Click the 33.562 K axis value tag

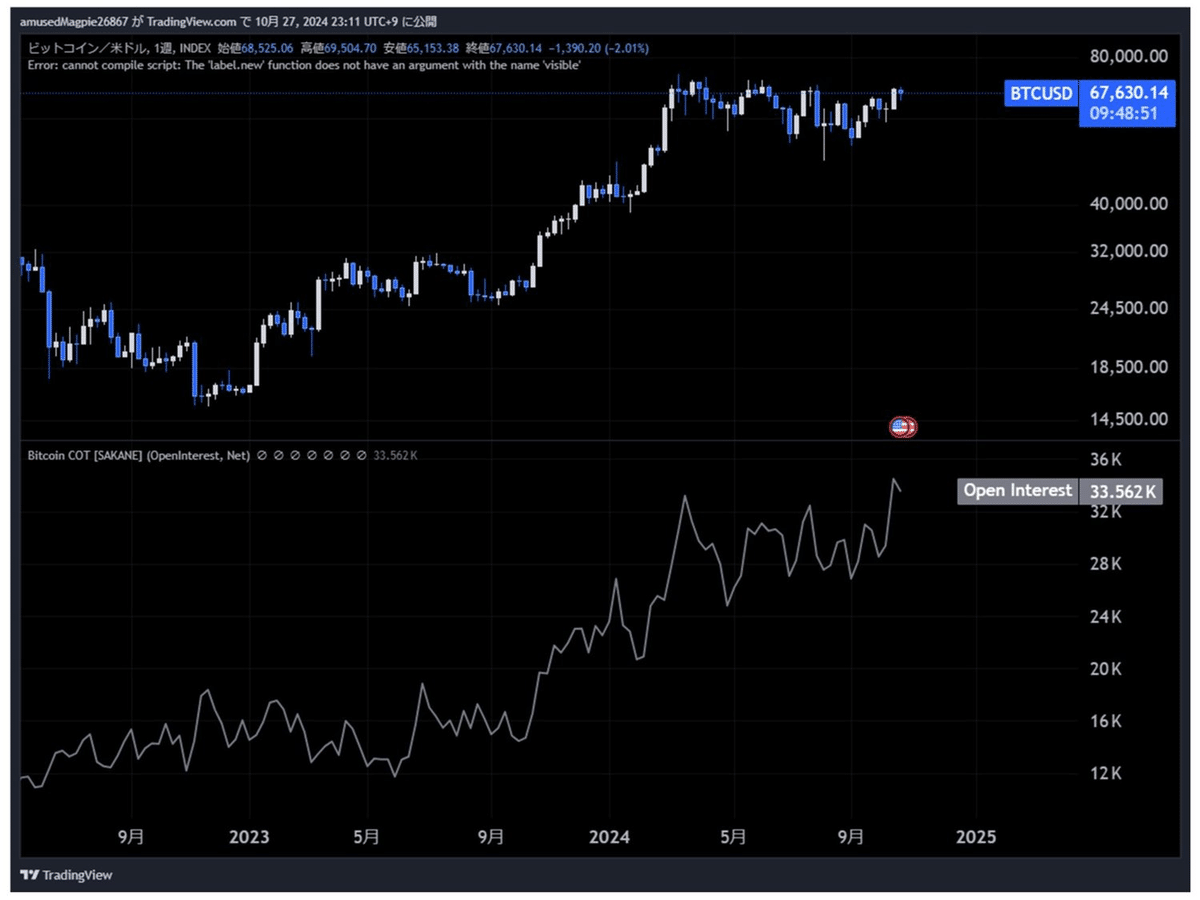click(1122, 491)
